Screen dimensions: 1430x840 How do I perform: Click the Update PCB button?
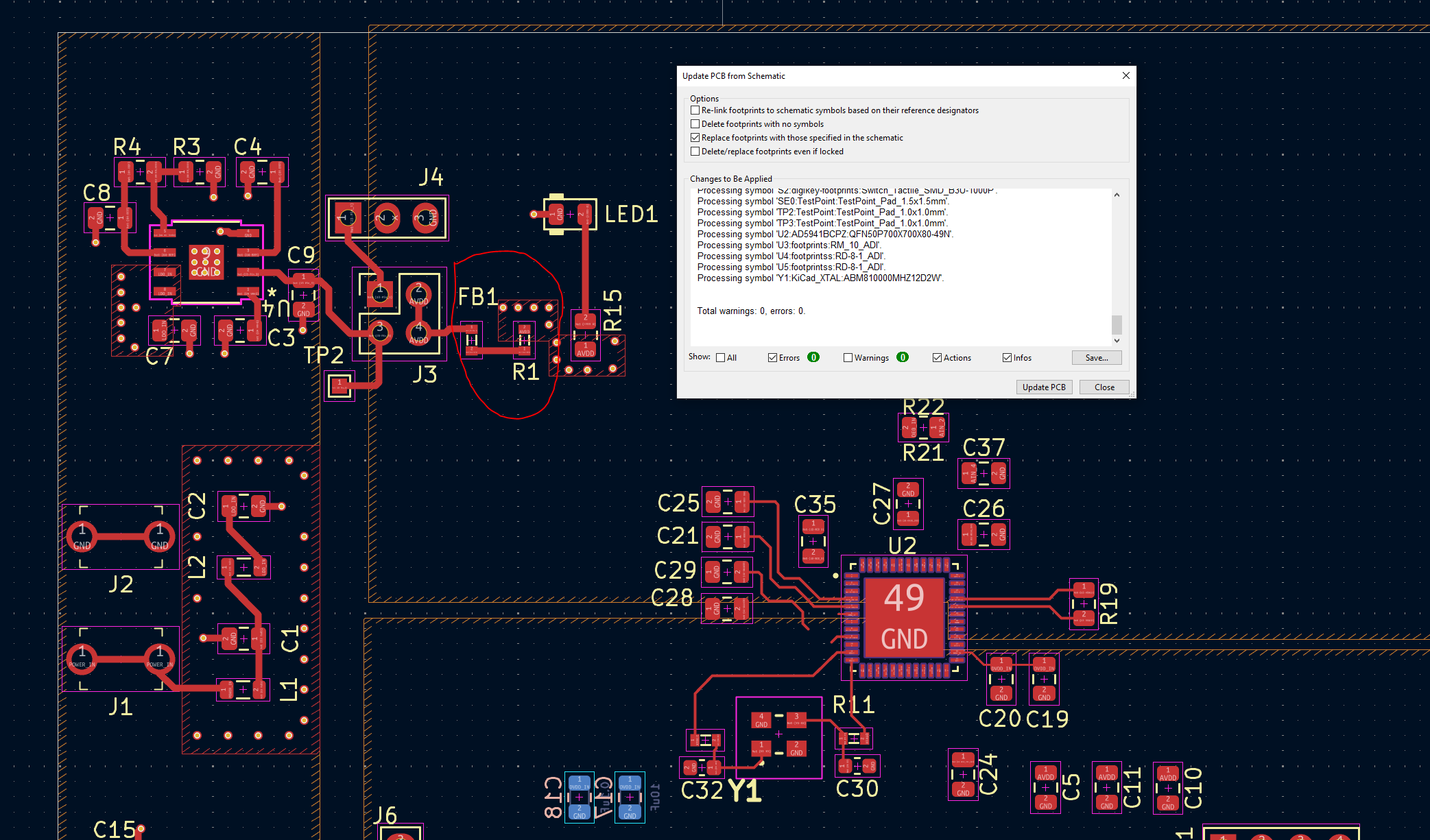[x=1044, y=387]
